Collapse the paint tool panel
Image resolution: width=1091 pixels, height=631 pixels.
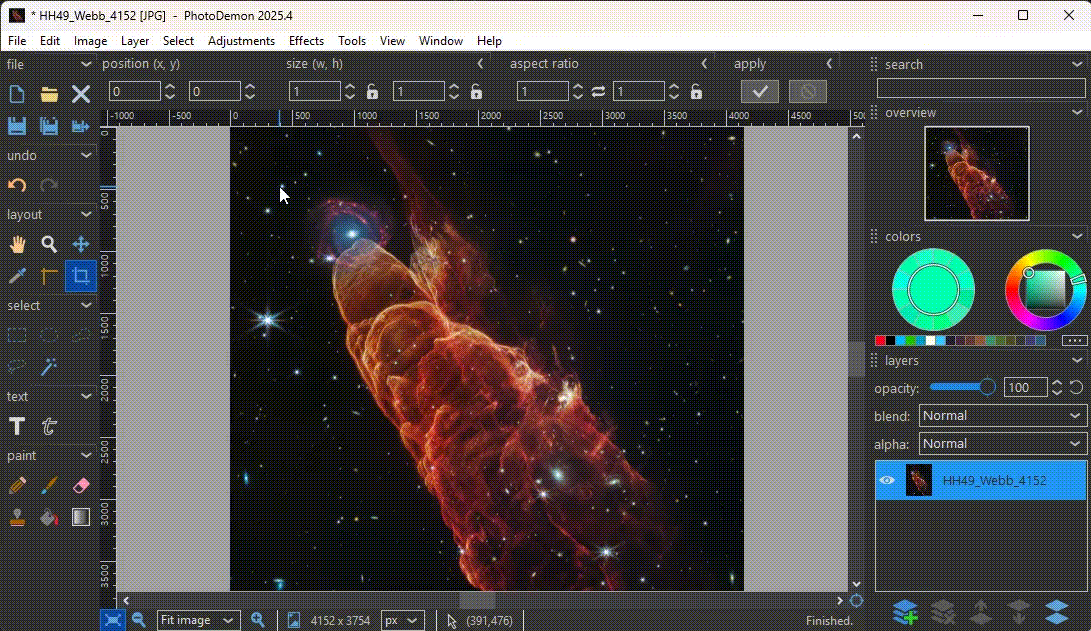coord(86,456)
